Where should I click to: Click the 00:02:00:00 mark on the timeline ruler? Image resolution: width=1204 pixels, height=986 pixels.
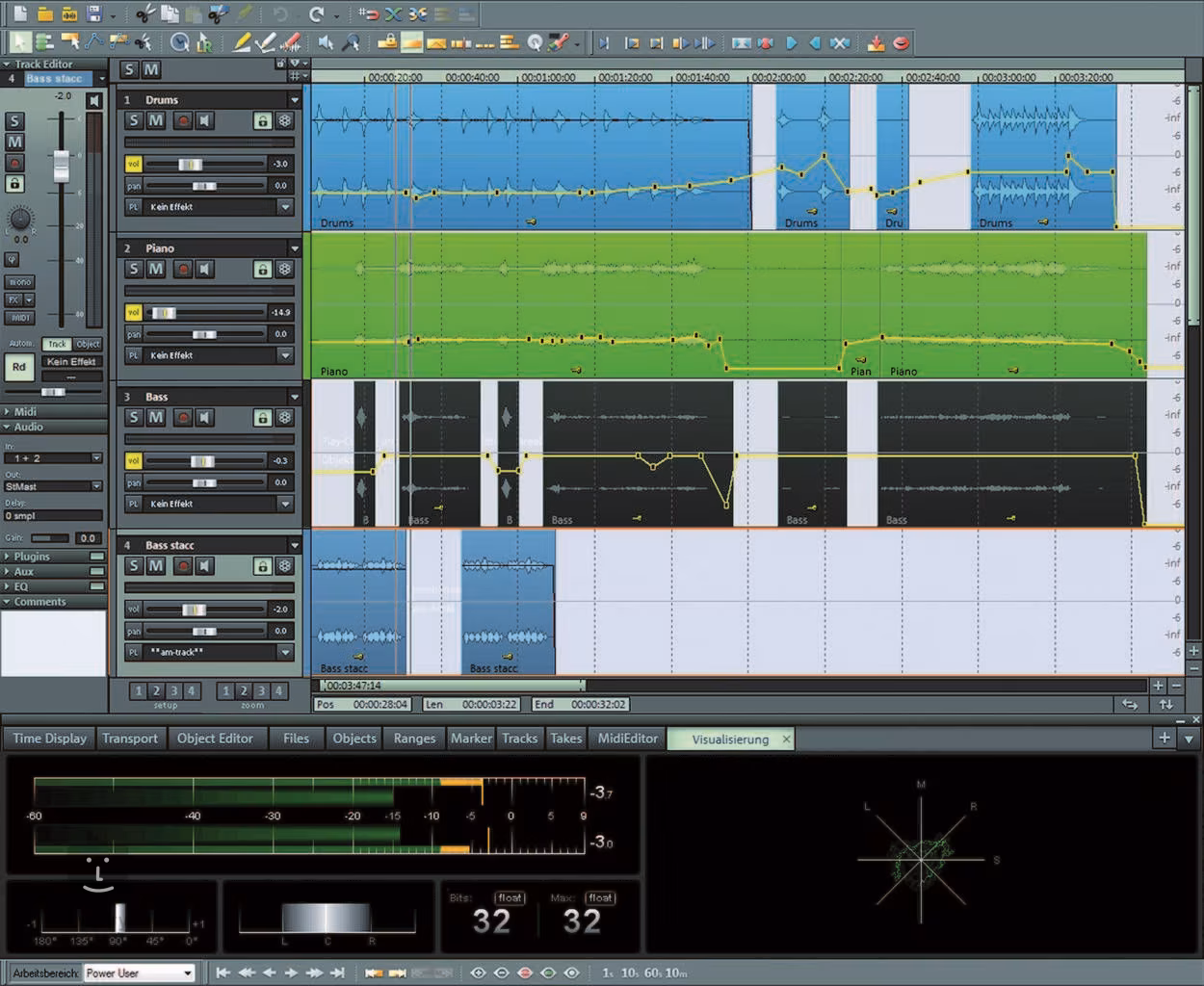(777, 77)
